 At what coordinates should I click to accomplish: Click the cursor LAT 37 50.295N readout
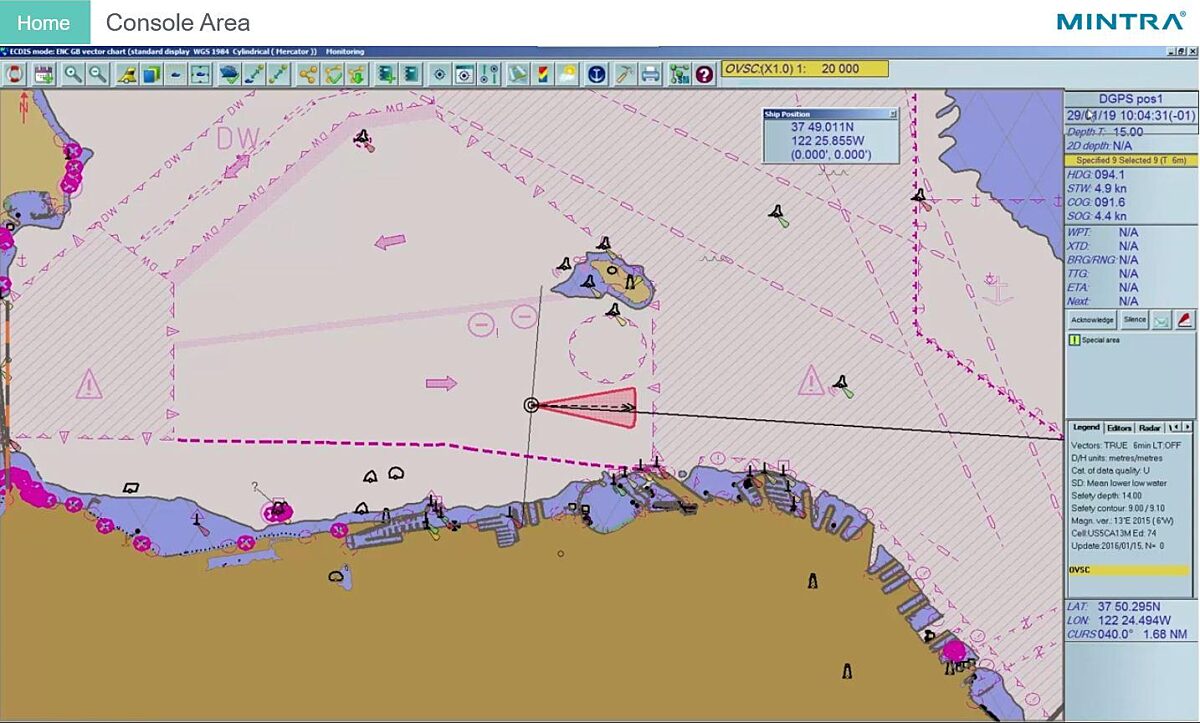pos(1114,606)
